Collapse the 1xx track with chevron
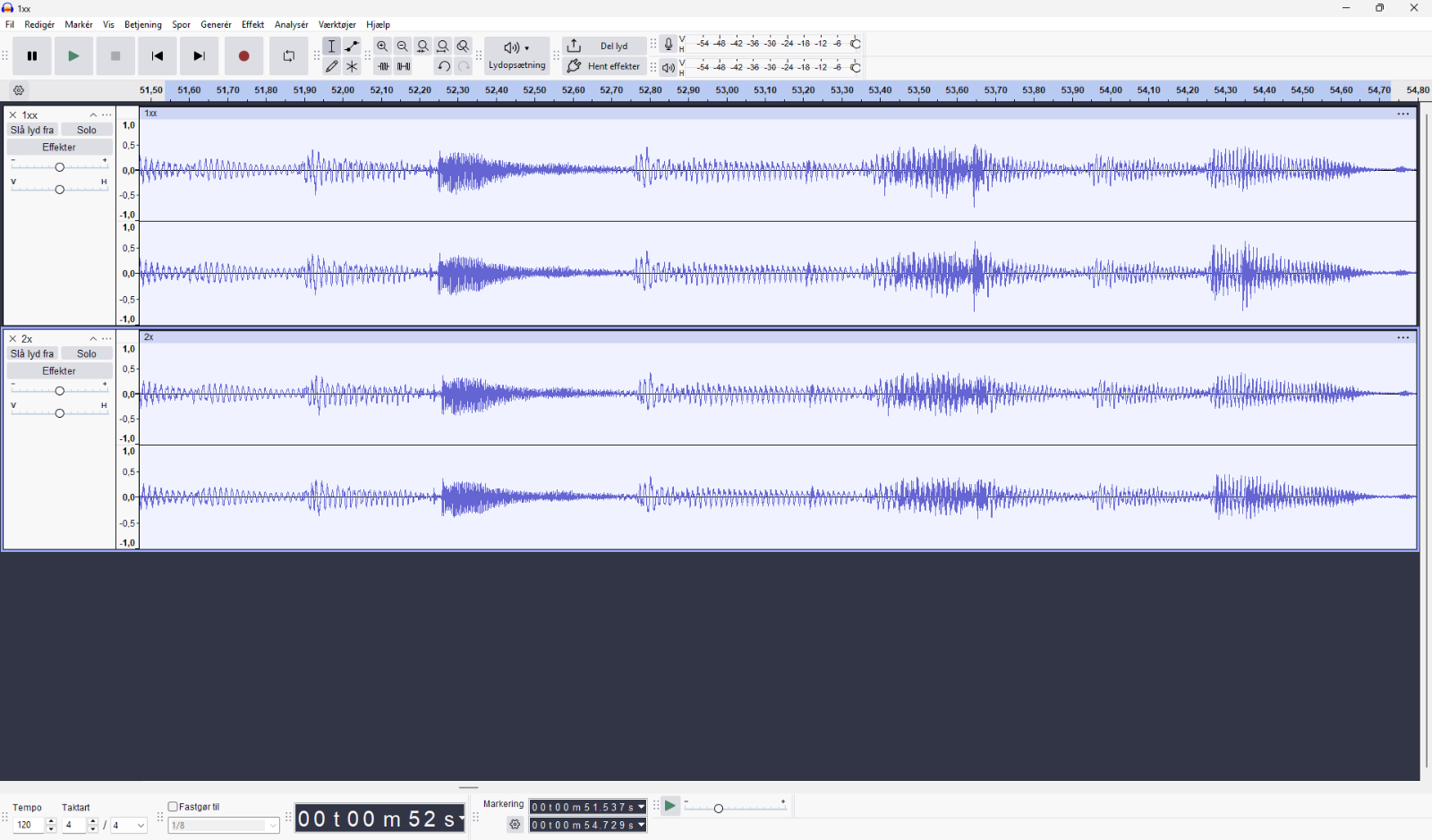 93,115
